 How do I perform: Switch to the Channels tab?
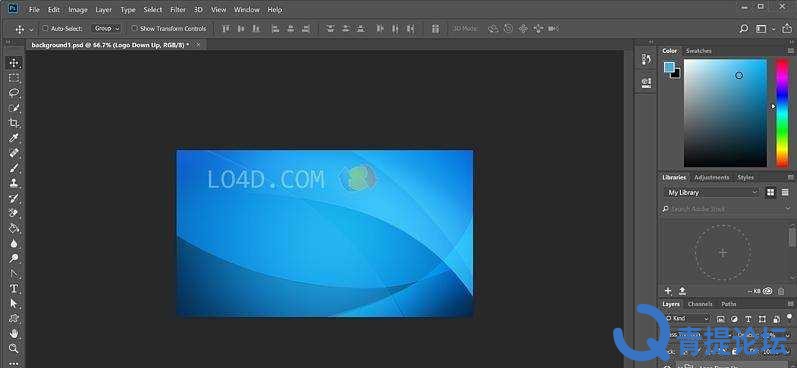point(700,304)
